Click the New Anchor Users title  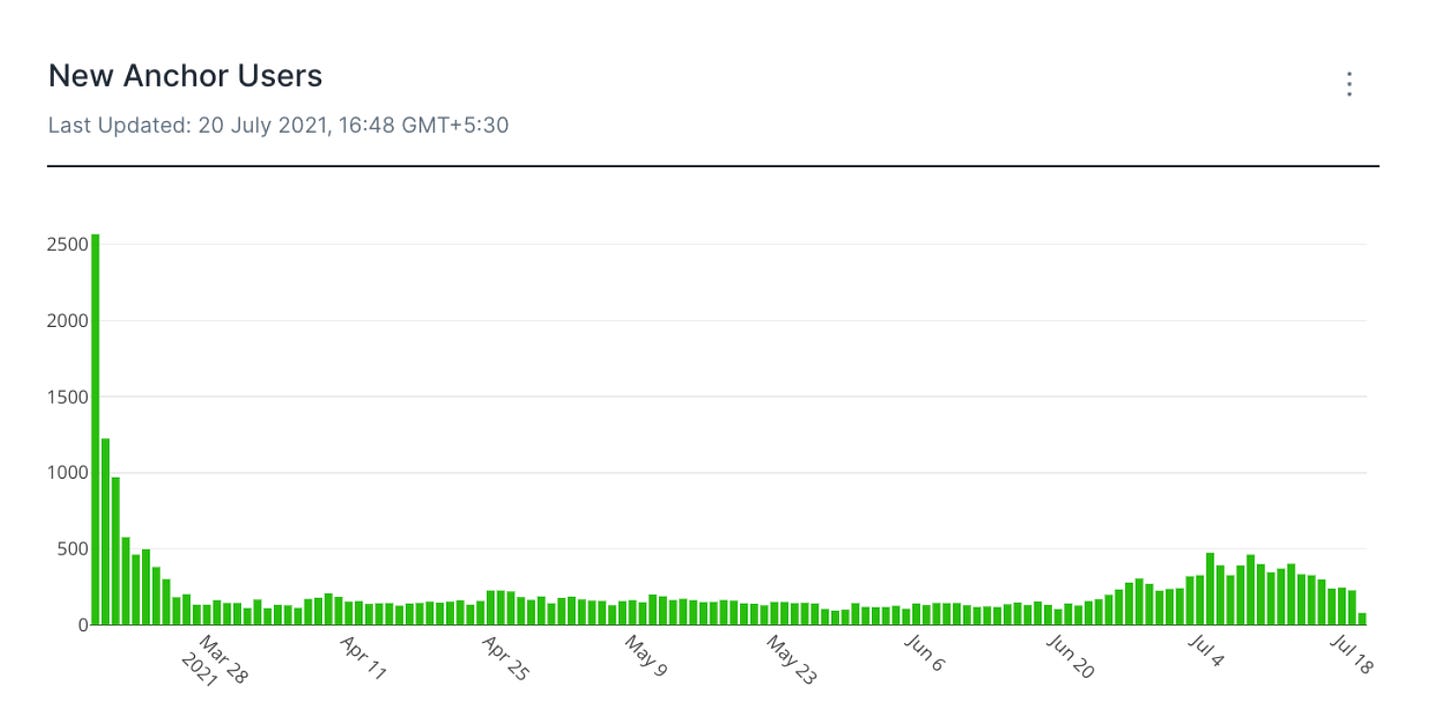click(185, 76)
